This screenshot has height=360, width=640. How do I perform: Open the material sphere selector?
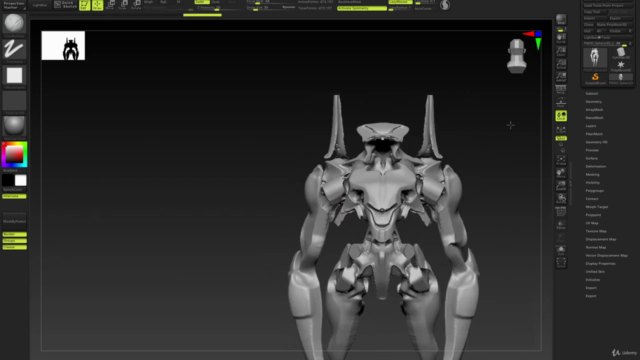pos(14,127)
